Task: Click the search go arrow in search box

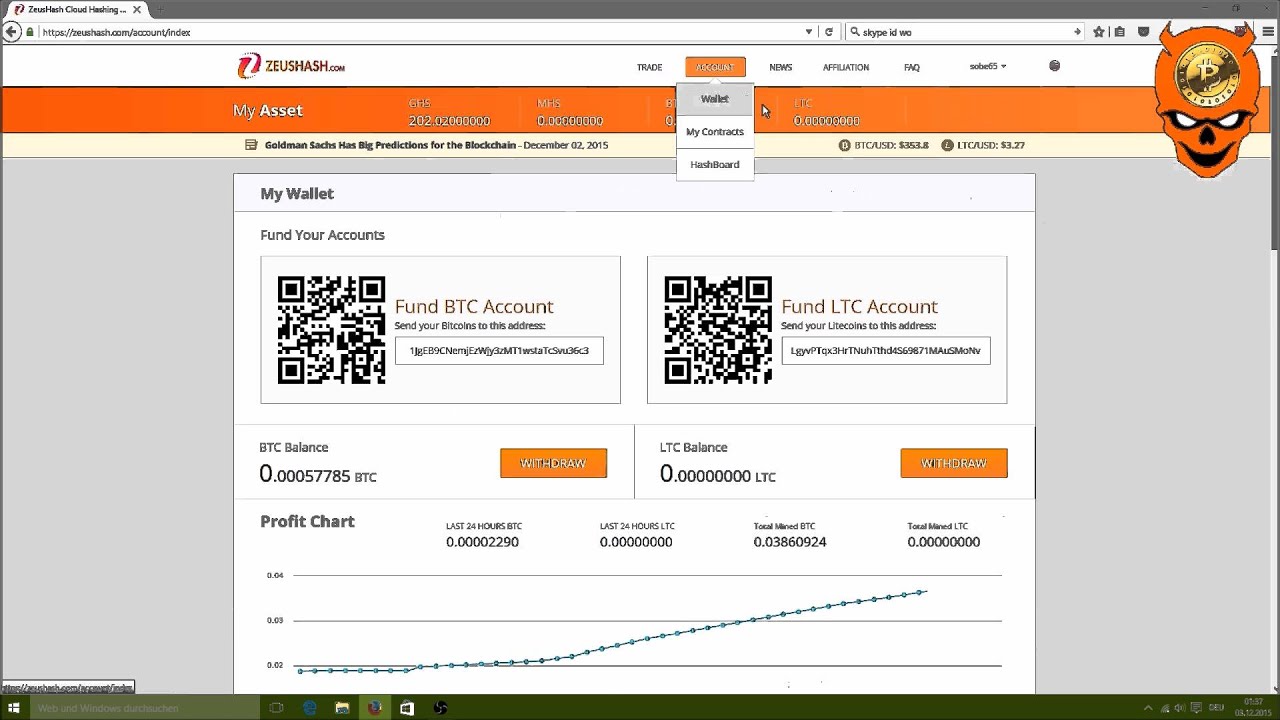Action: pos(1077,32)
